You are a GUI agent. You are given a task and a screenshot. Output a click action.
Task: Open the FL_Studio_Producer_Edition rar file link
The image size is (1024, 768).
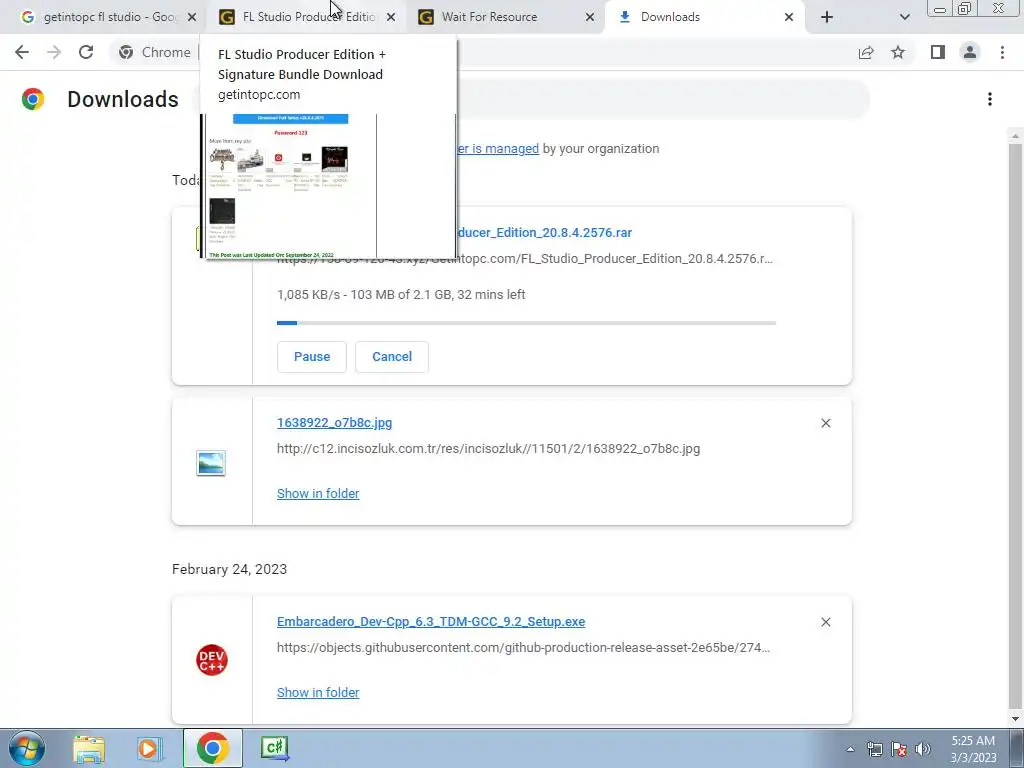544,232
